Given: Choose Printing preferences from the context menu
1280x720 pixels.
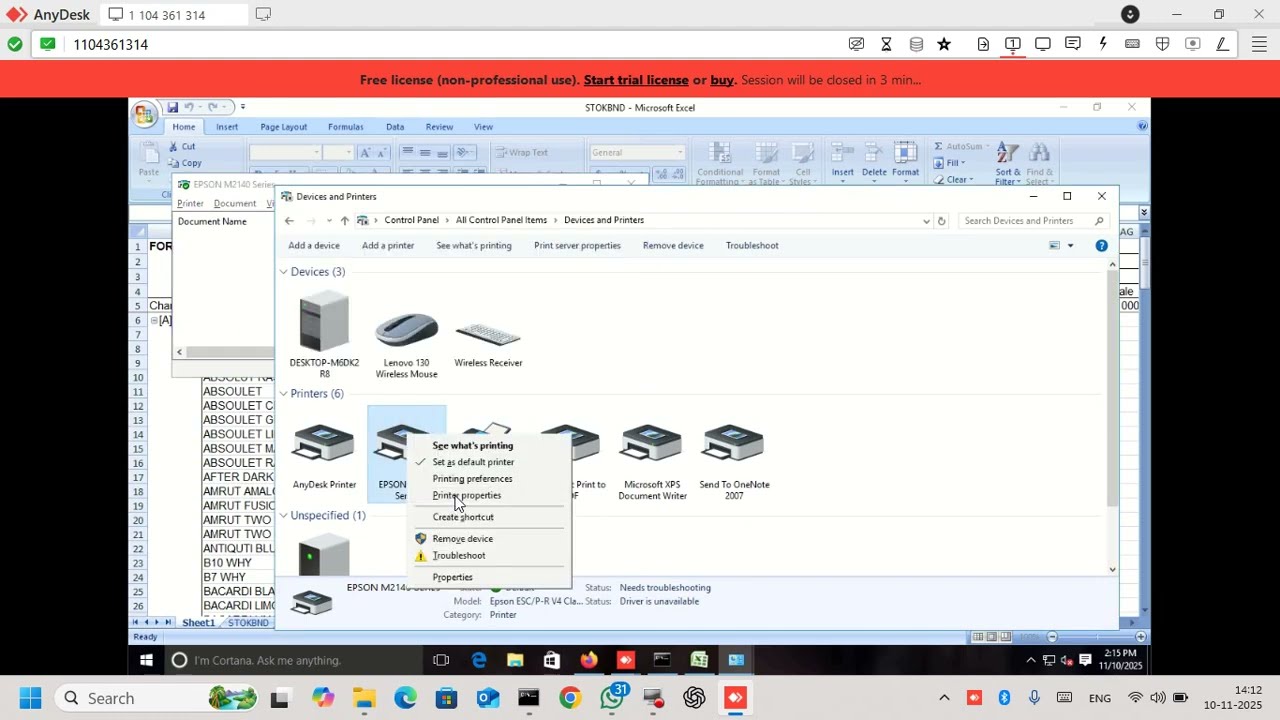Looking at the screenshot, I should [472, 478].
